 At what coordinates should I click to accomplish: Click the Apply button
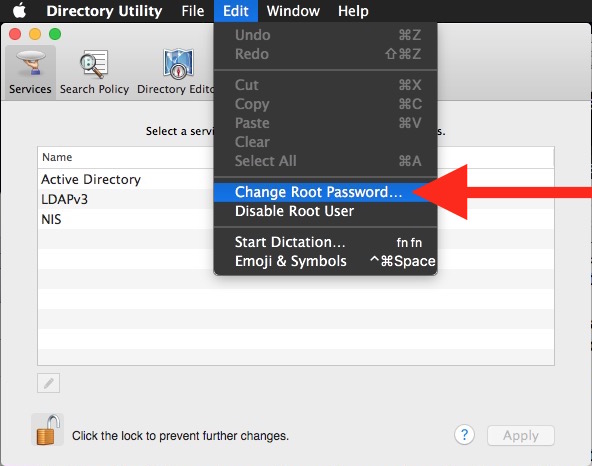coord(521,435)
